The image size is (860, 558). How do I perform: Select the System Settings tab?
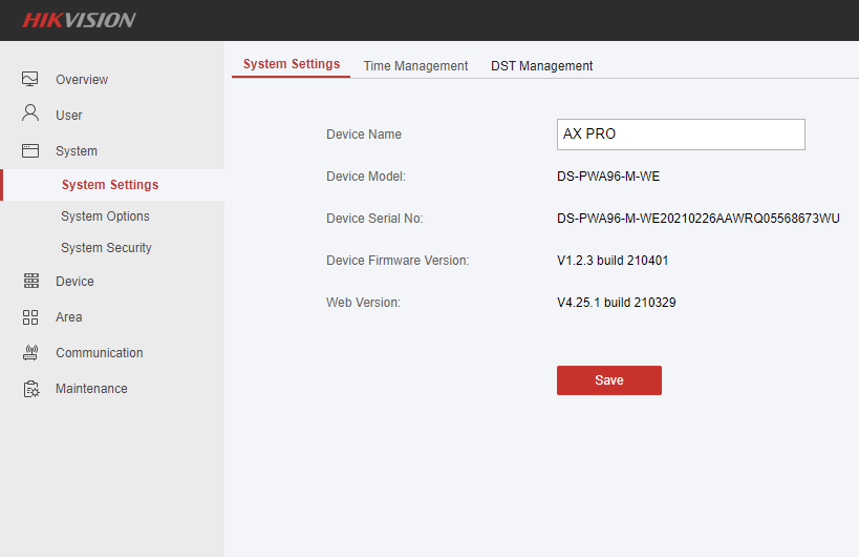pos(291,64)
